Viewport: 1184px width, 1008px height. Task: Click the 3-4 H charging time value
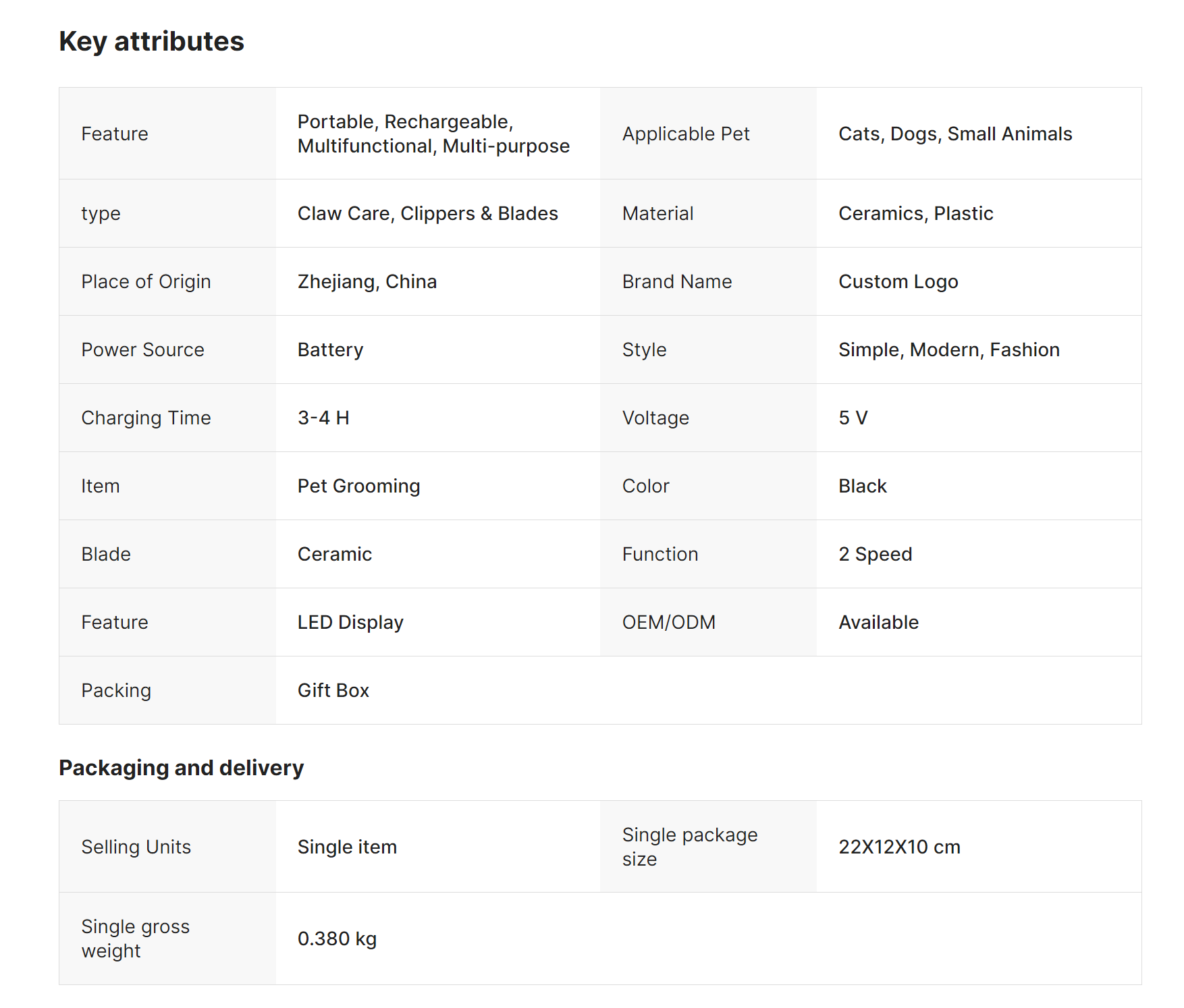[x=323, y=418]
